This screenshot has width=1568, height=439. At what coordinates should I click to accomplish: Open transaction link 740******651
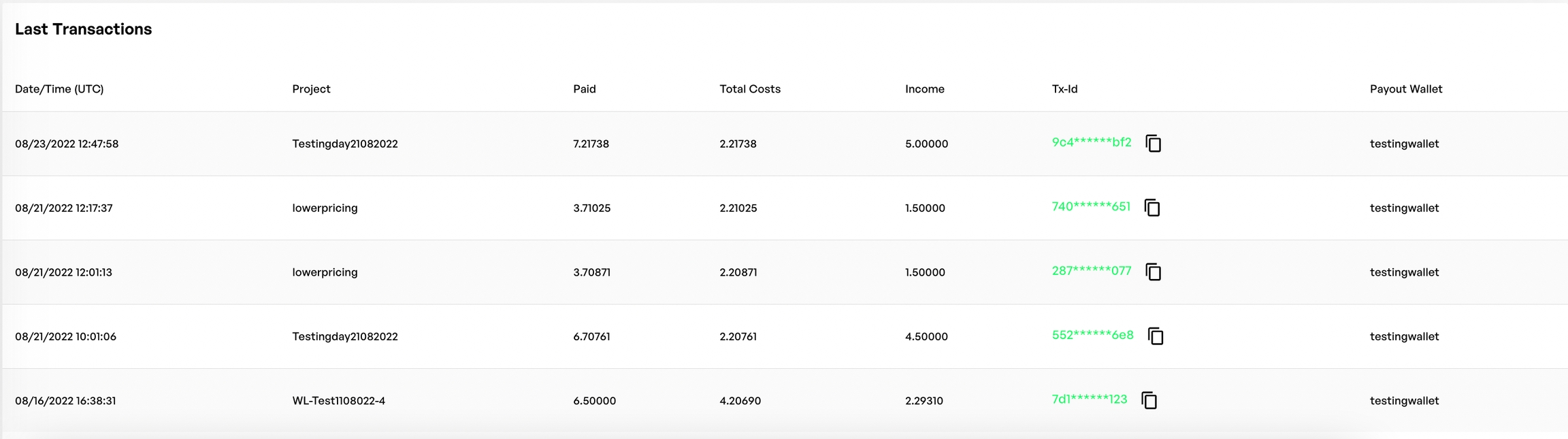click(x=1090, y=206)
